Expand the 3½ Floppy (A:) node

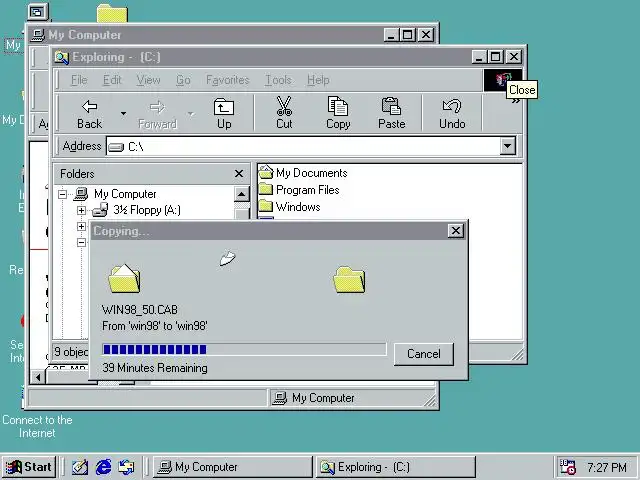(x=81, y=210)
